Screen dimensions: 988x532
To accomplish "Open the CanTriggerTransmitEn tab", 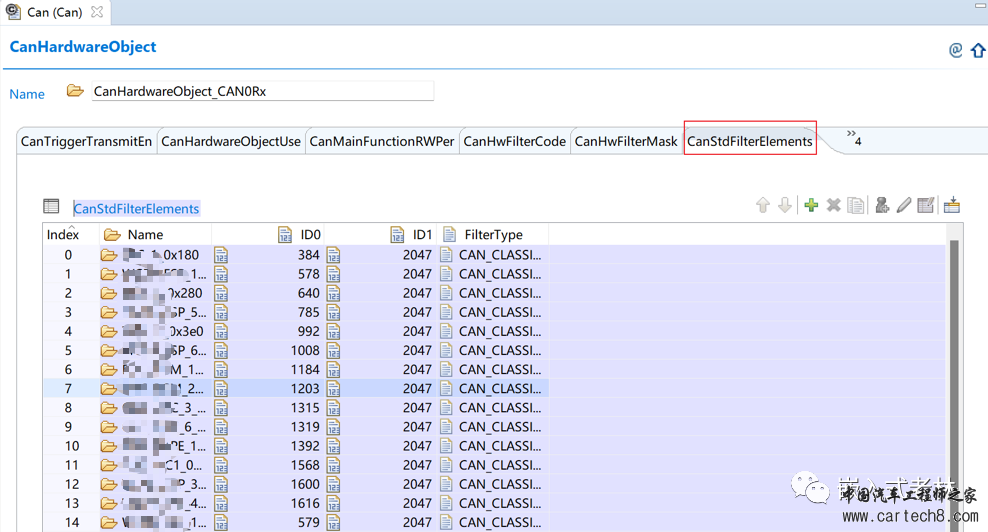I will tap(86, 141).
